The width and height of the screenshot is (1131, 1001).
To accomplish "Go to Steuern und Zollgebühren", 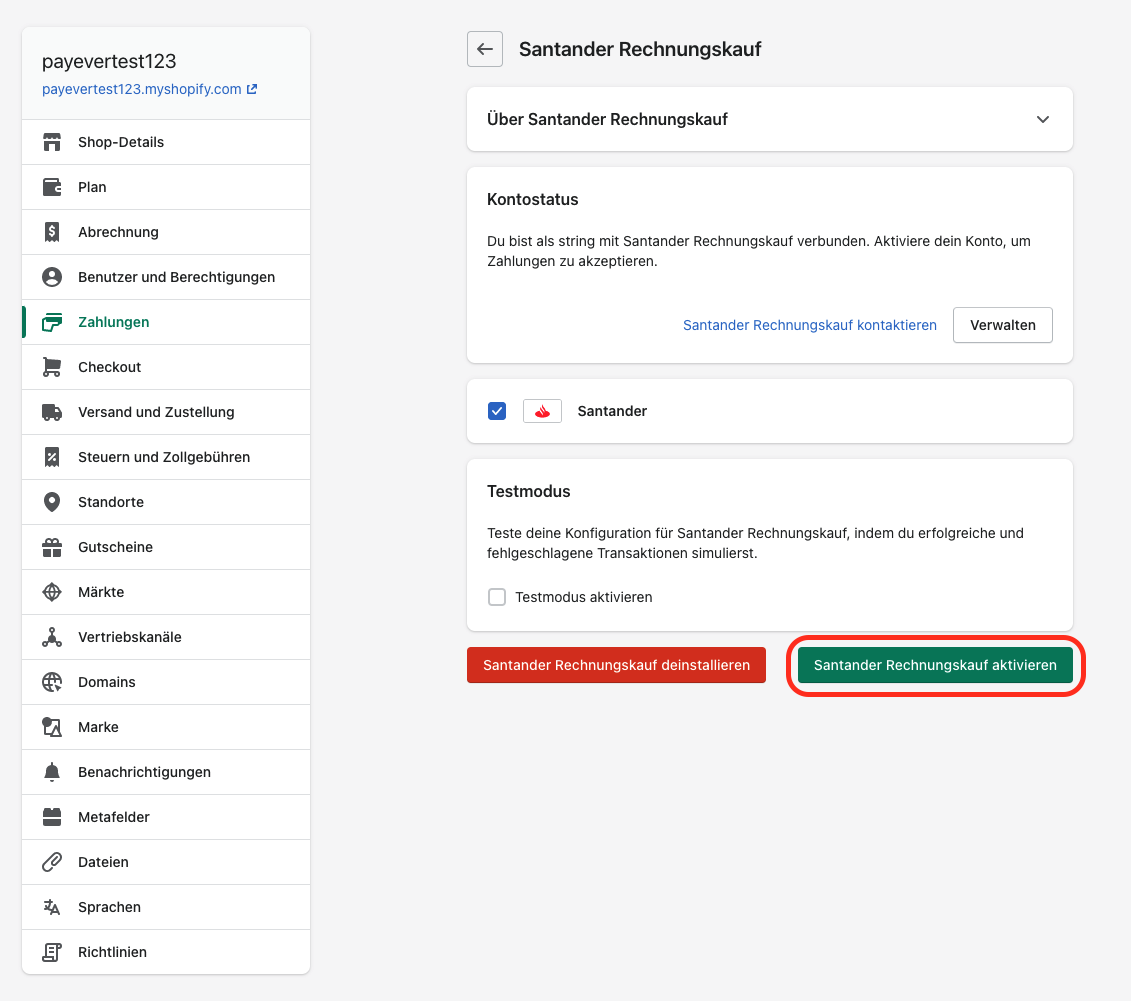I will pyautogui.click(x=166, y=457).
